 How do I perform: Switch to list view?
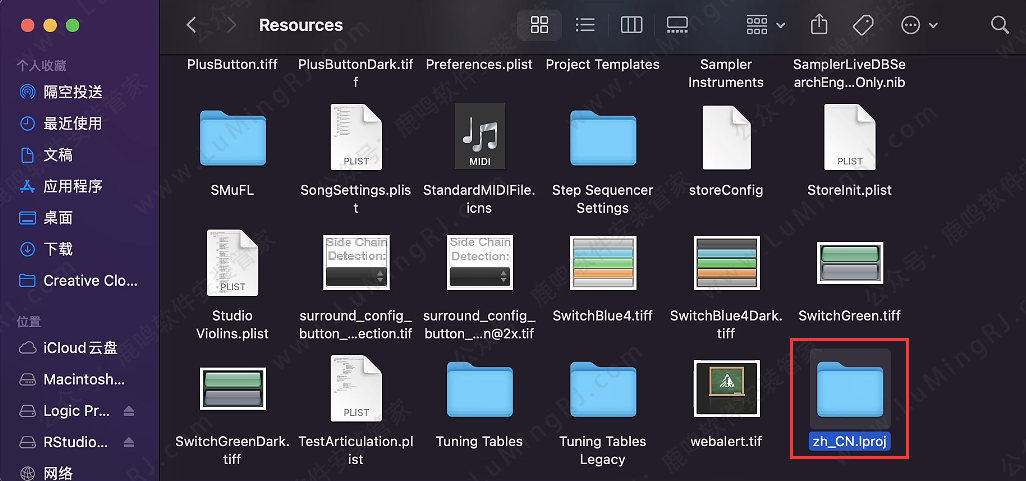(585, 25)
